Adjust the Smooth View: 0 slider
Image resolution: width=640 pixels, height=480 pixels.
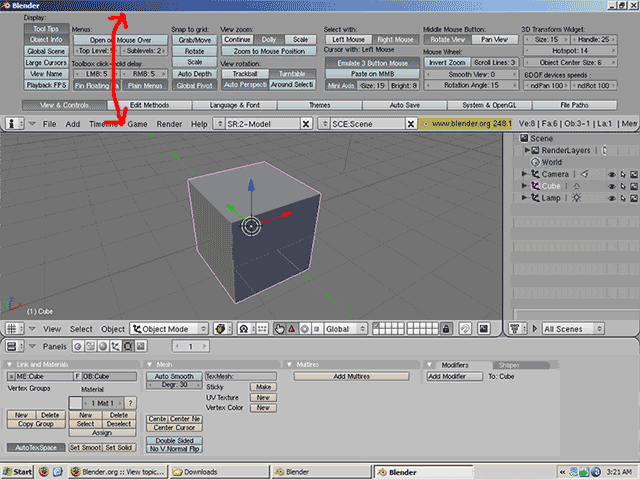click(x=471, y=74)
